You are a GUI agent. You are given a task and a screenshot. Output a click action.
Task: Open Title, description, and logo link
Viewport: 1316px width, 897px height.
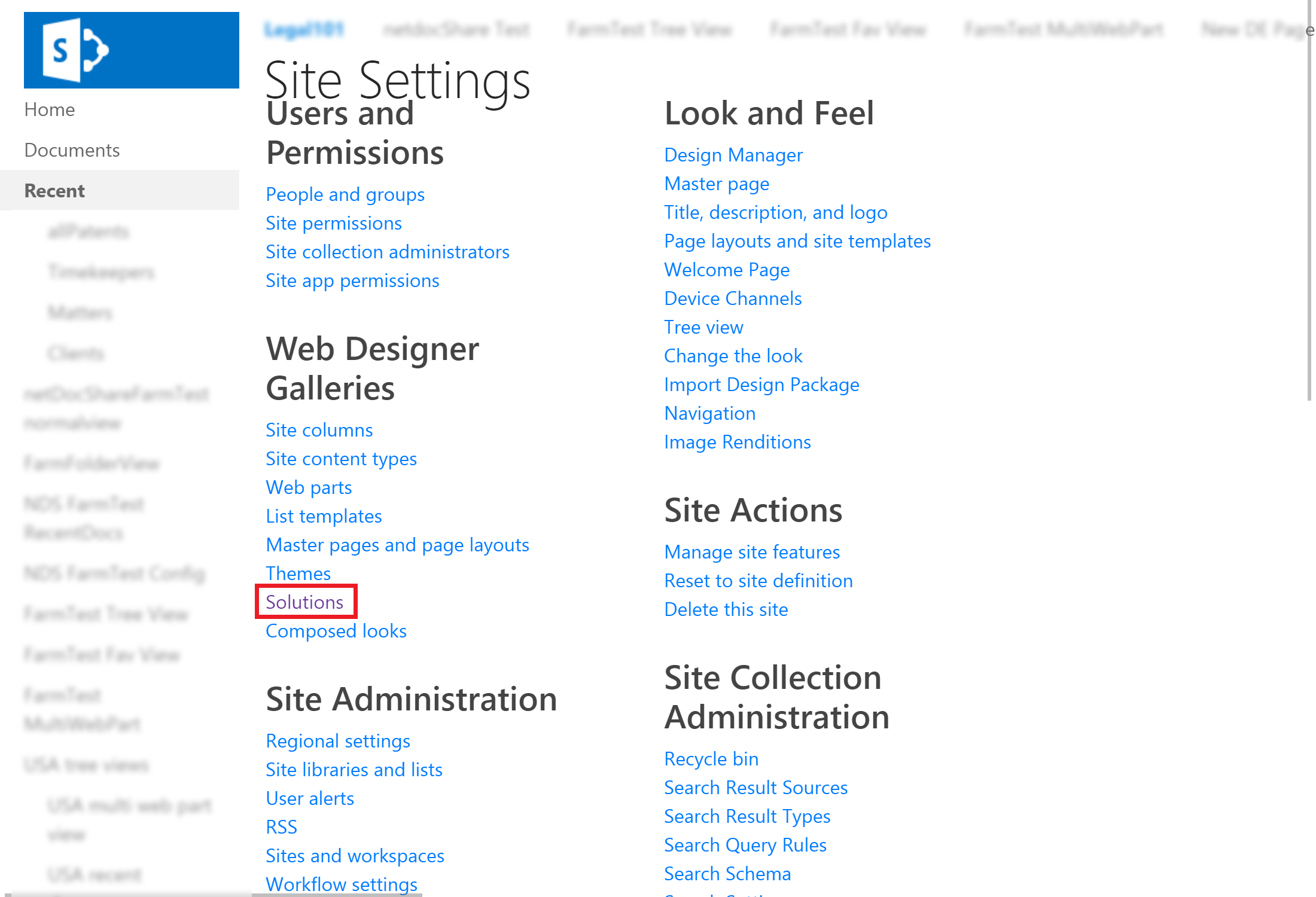point(776,212)
